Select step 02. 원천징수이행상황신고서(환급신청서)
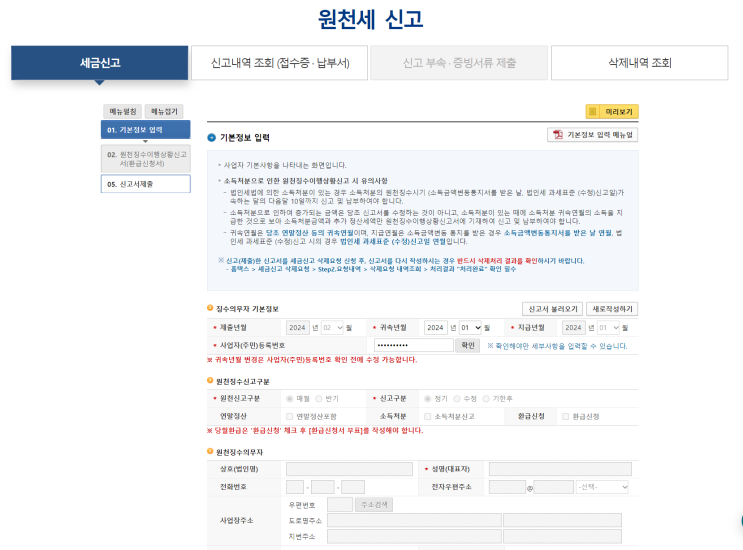 145,159
